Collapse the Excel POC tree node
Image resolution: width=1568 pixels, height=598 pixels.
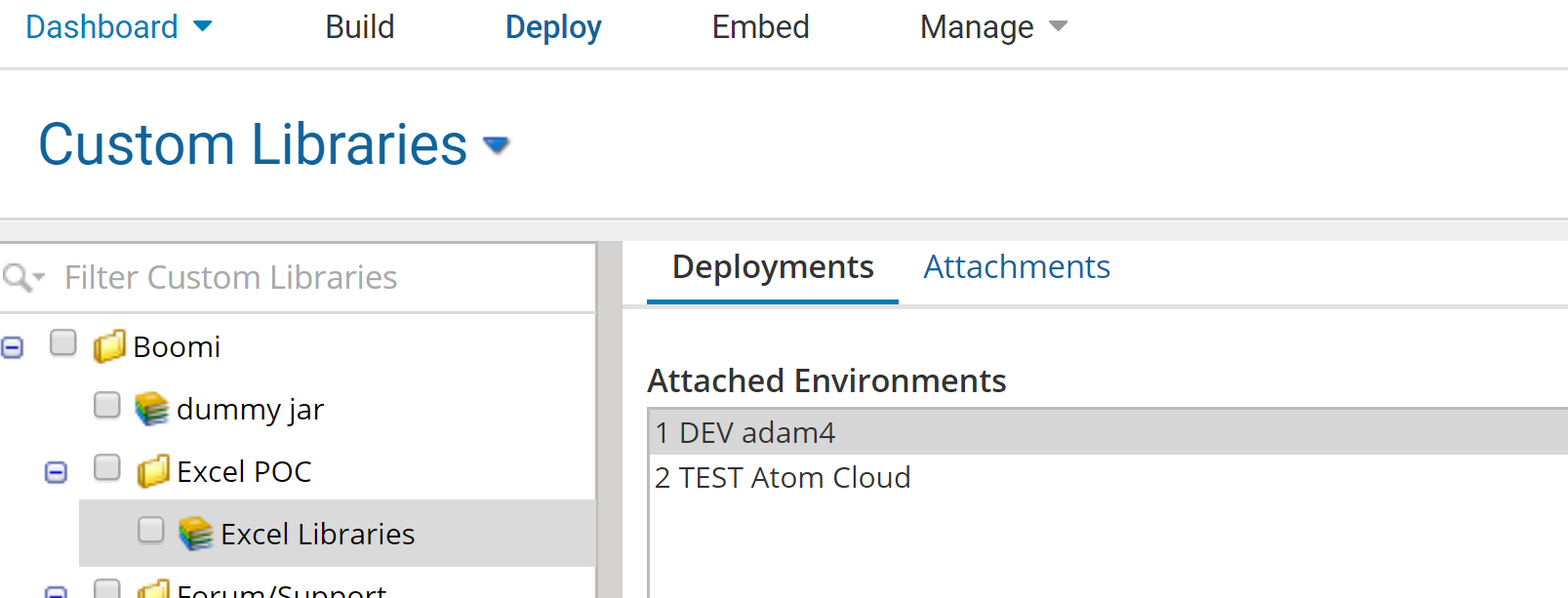[x=57, y=472]
